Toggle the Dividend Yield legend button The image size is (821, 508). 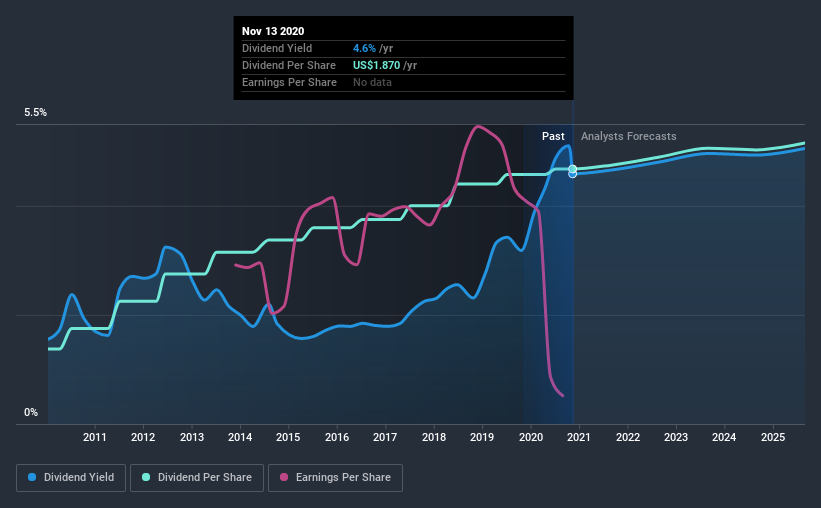tap(71, 478)
